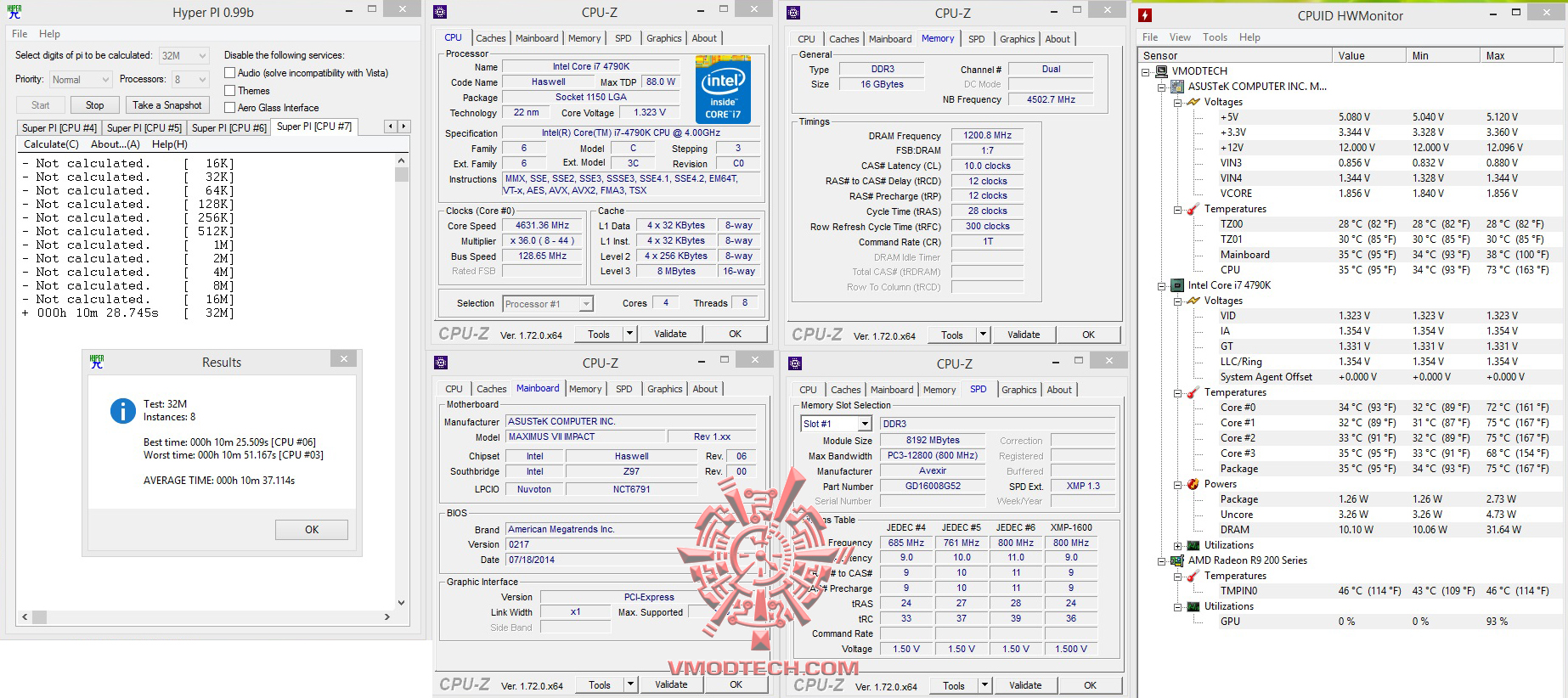The height and width of the screenshot is (698, 1568).
Task: Click the ASUSTeK motherboard icon in HWMonitor
Action: pos(1177,87)
